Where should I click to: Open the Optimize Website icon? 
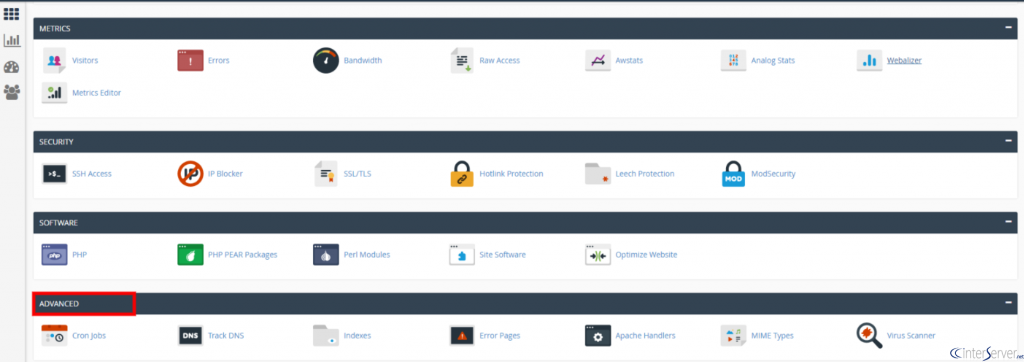click(598, 255)
